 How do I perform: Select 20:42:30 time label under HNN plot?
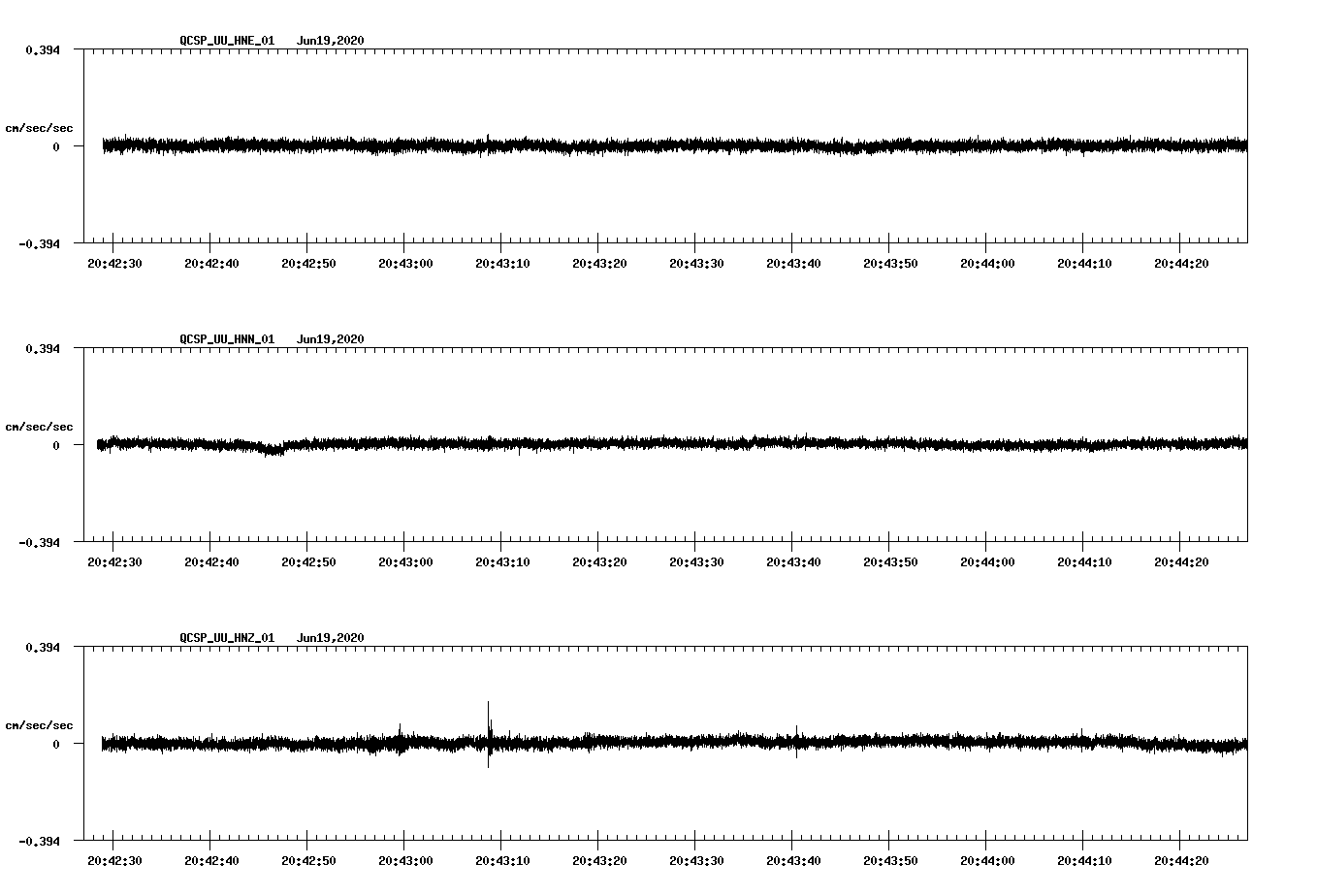(114, 562)
